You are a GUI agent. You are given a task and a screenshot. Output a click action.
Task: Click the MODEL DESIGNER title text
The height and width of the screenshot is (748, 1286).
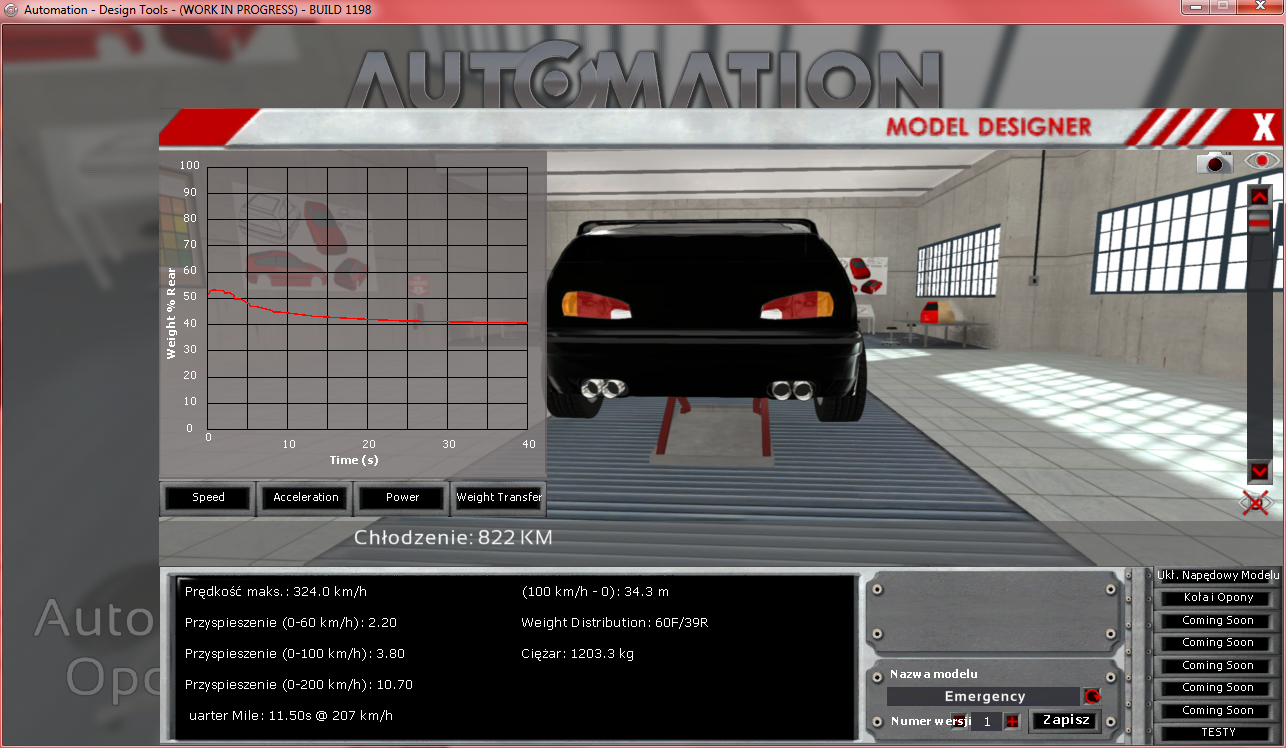(x=988, y=128)
